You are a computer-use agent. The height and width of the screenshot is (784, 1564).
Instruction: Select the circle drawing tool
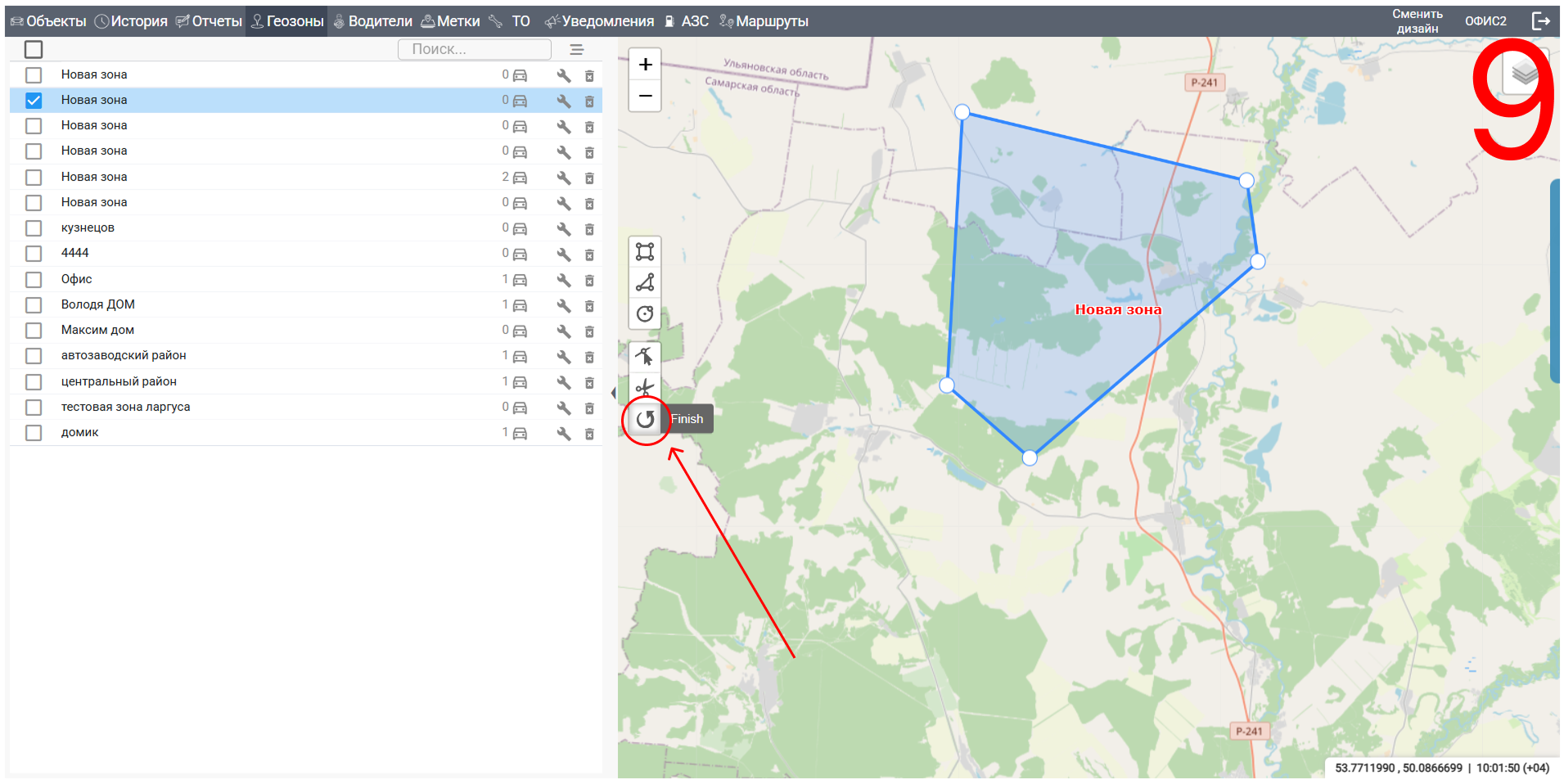(645, 314)
